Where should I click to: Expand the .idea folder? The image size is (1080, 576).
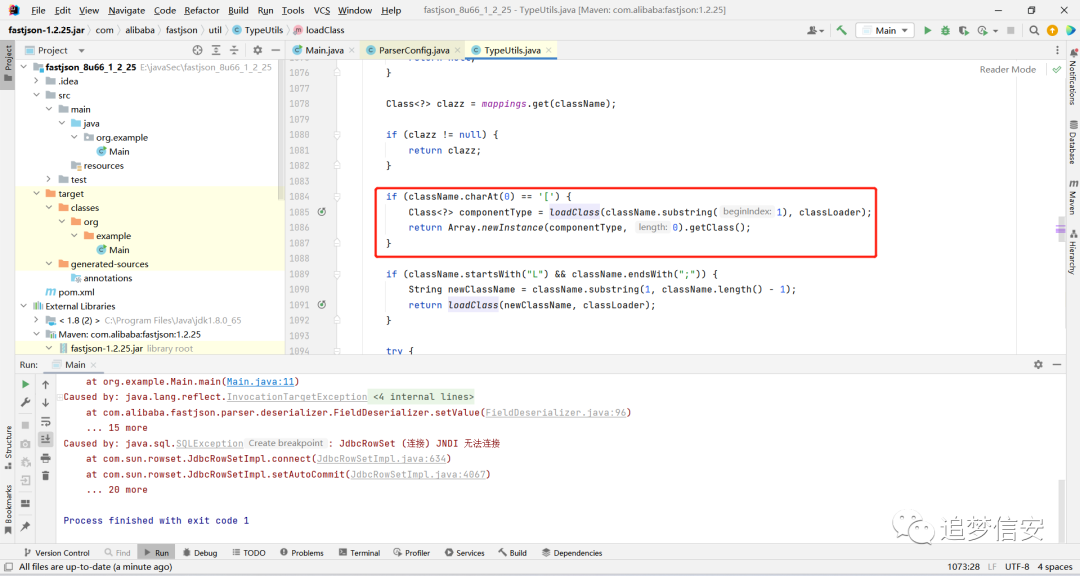[37, 81]
